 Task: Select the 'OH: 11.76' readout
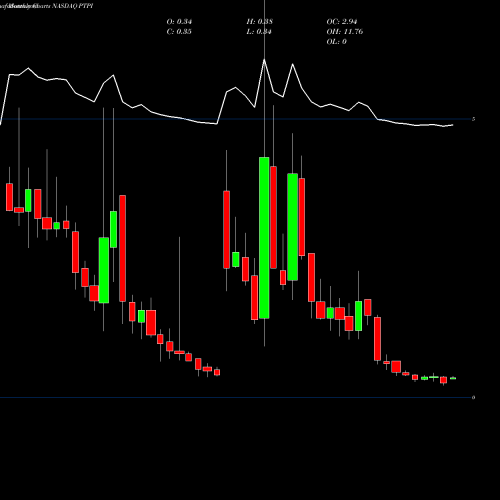[345, 32]
